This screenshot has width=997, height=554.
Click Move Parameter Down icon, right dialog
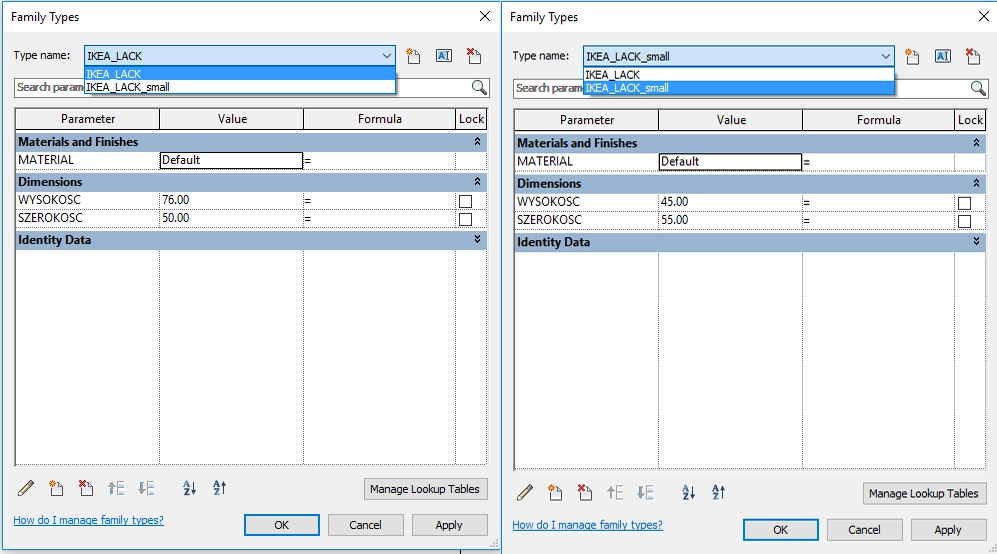coord(645,492)
